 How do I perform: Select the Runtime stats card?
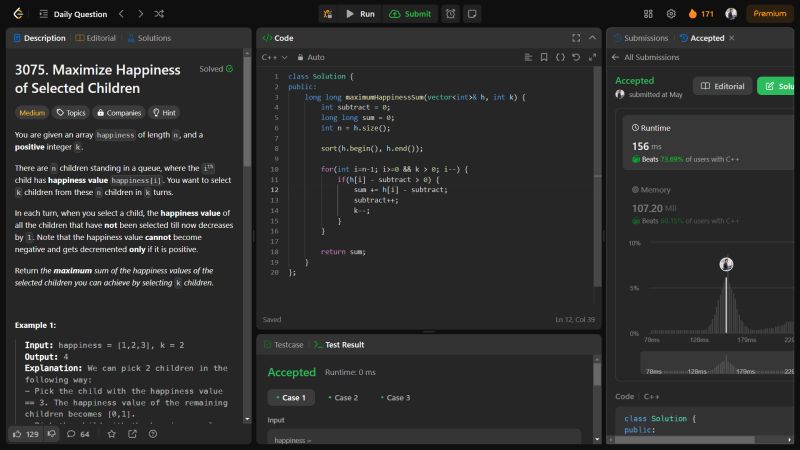coord(709,144)
